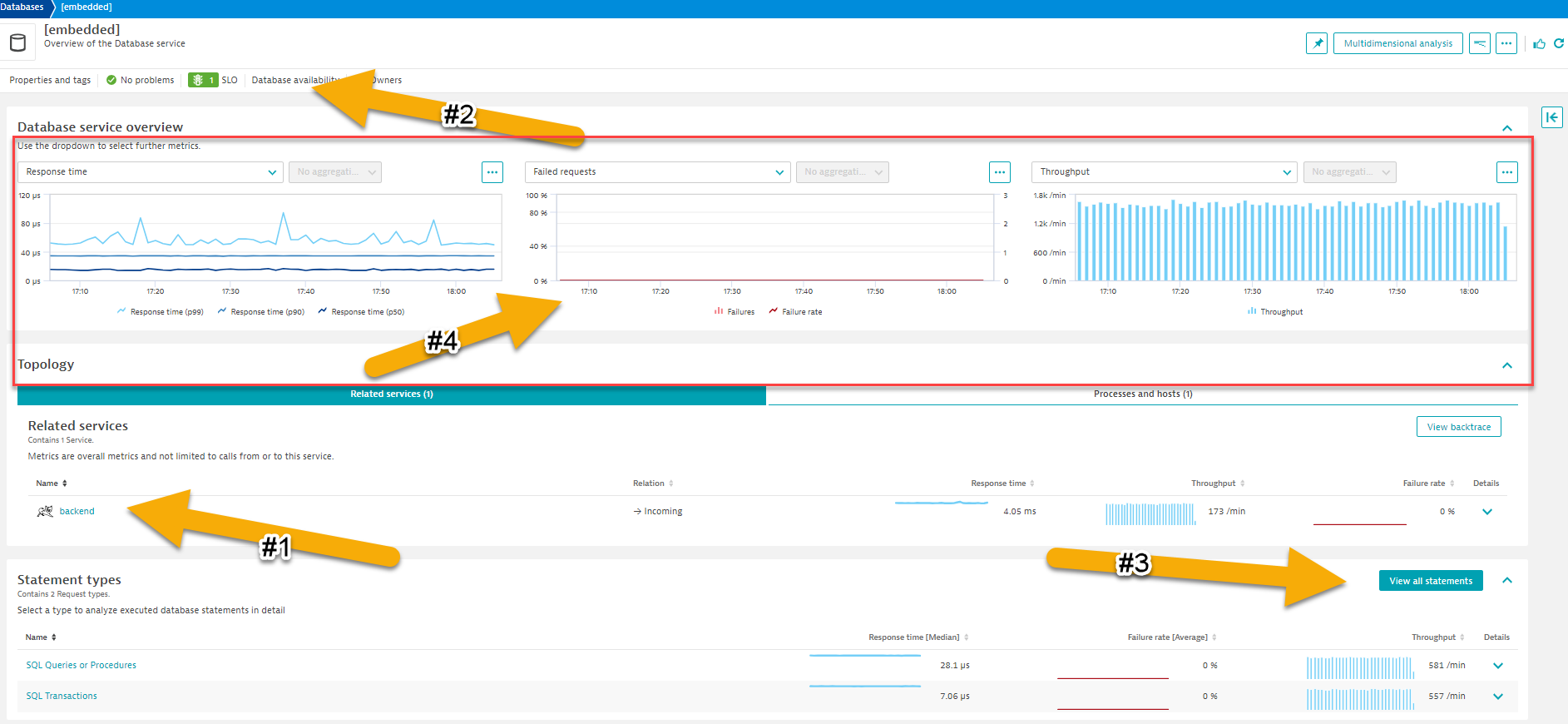The width and height of the screenshot is (1568, 724).
Task: Open the Response time metric dropdown
Action: coord(151,172)
